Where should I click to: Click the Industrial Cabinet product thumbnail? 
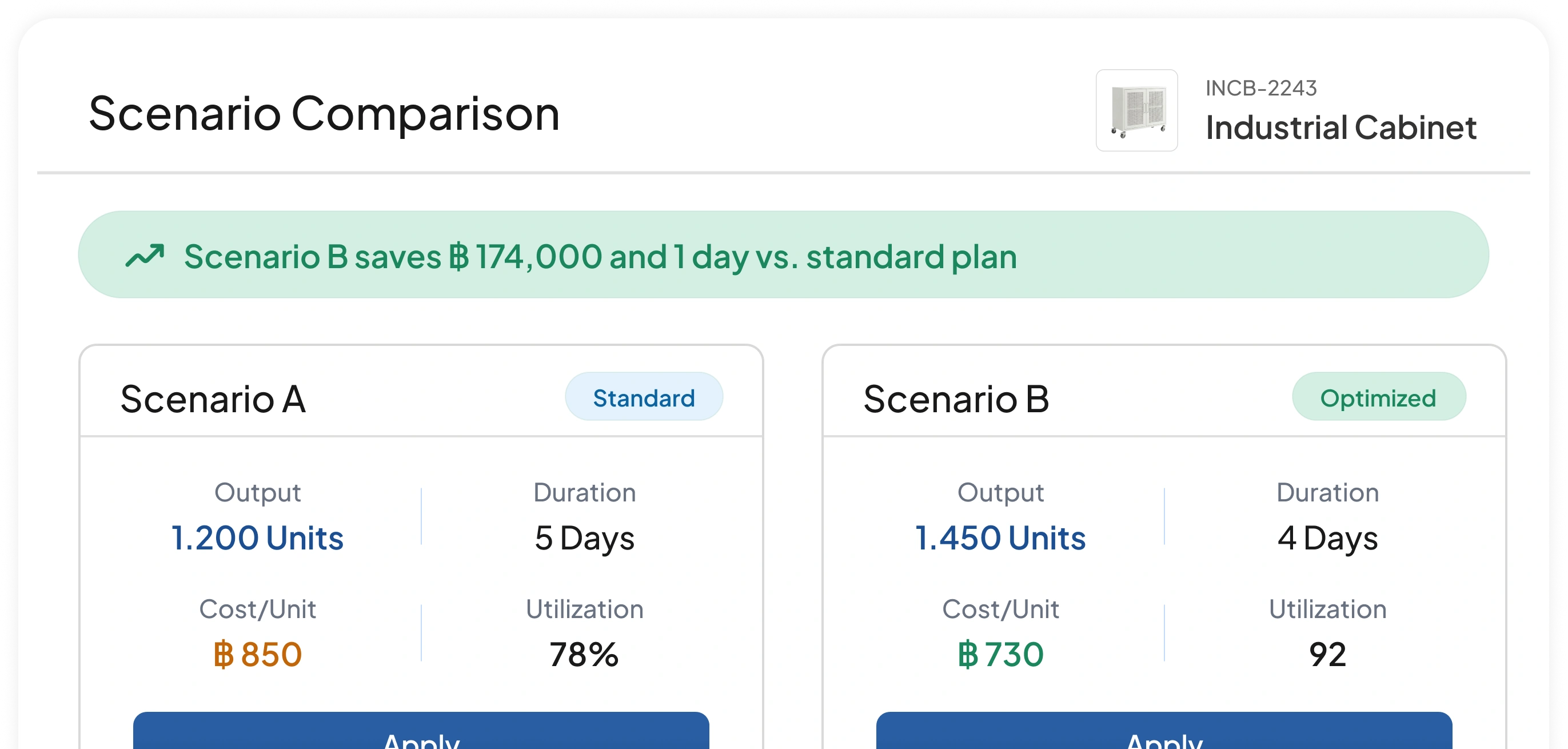pyautogui.click(x=1136, y=110)
